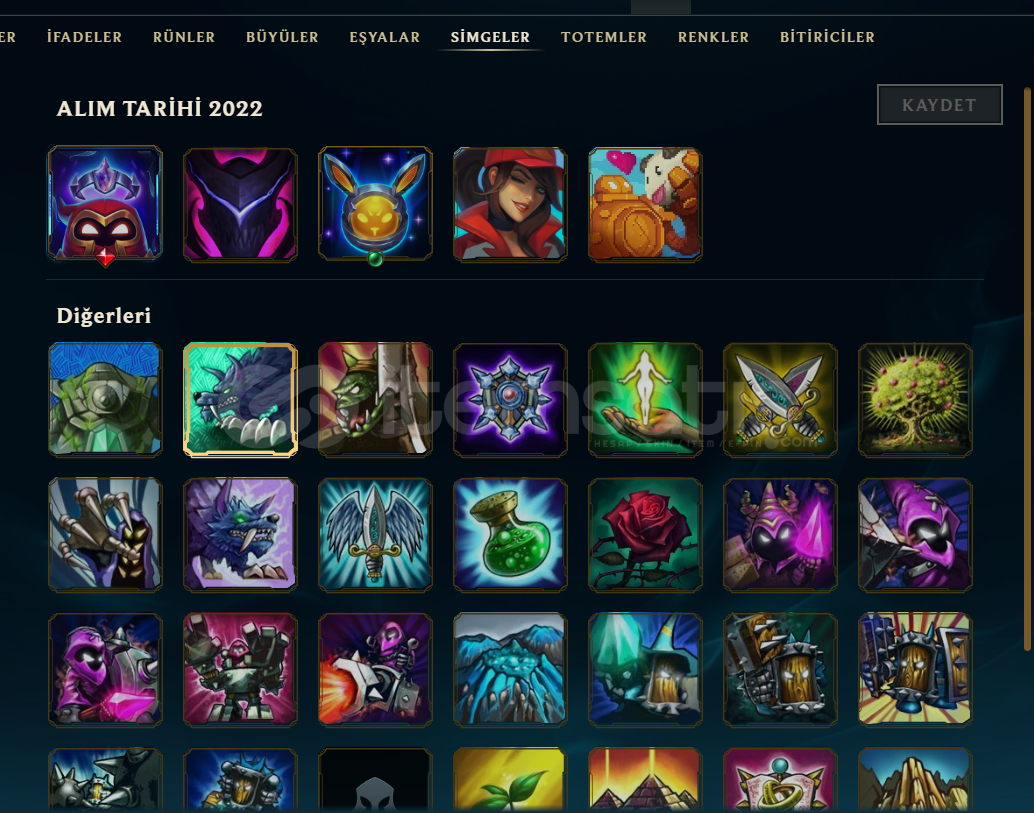Select the crowned red-hooded minion icon
1034x813 pixels.
(105, 204)
